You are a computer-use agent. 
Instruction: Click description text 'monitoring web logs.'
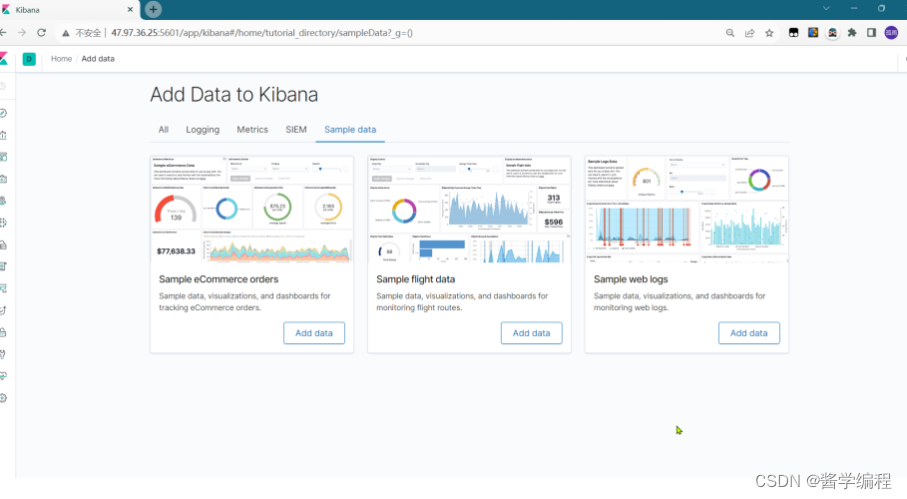(631, 308)
